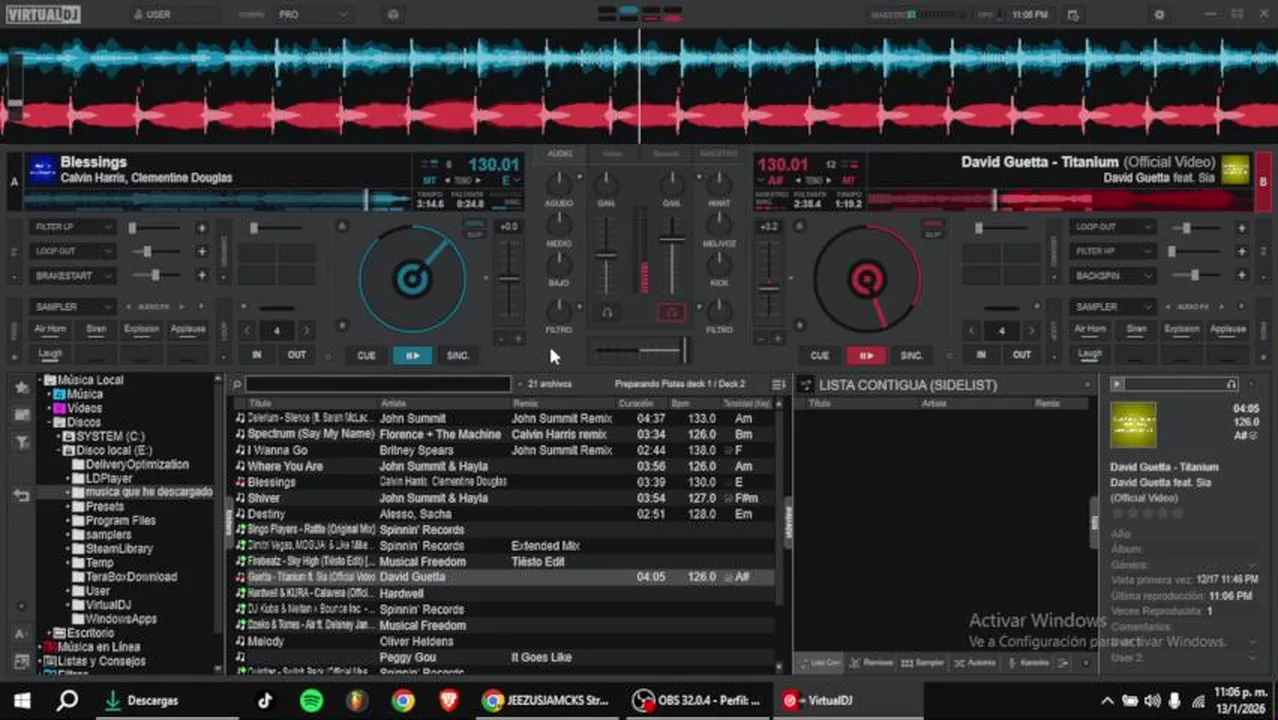
Task: Open VirtualDJ settings gear
Action: tap(1159, 15)
